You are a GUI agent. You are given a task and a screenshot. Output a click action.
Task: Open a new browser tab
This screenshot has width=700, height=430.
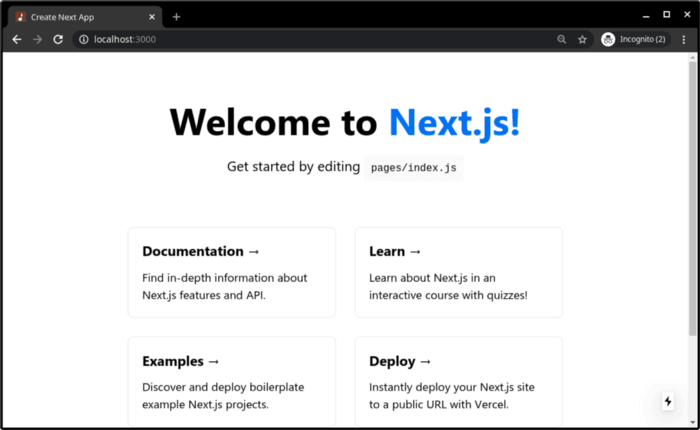pyautogui.click(x=176, y=17)
